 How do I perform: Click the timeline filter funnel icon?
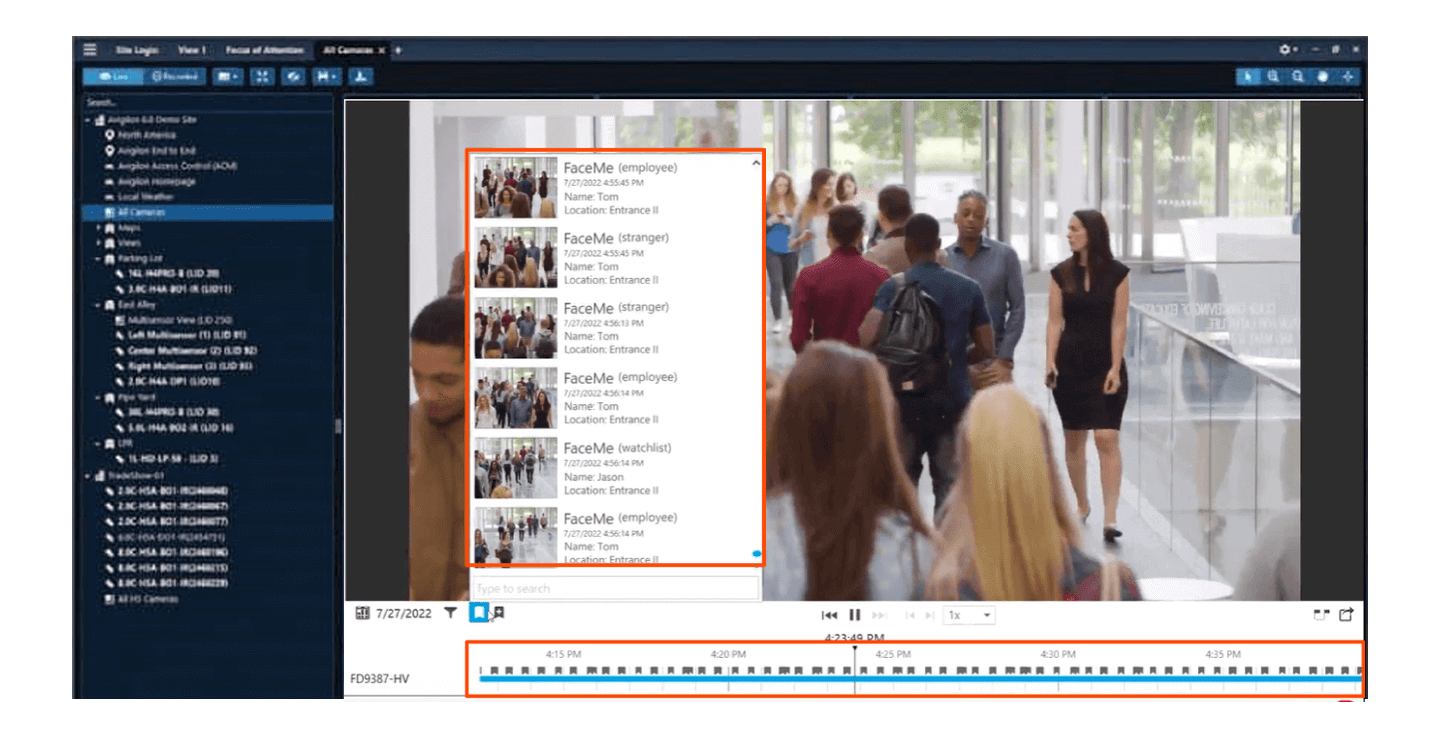pyautogui.click(x=450, y=613)
